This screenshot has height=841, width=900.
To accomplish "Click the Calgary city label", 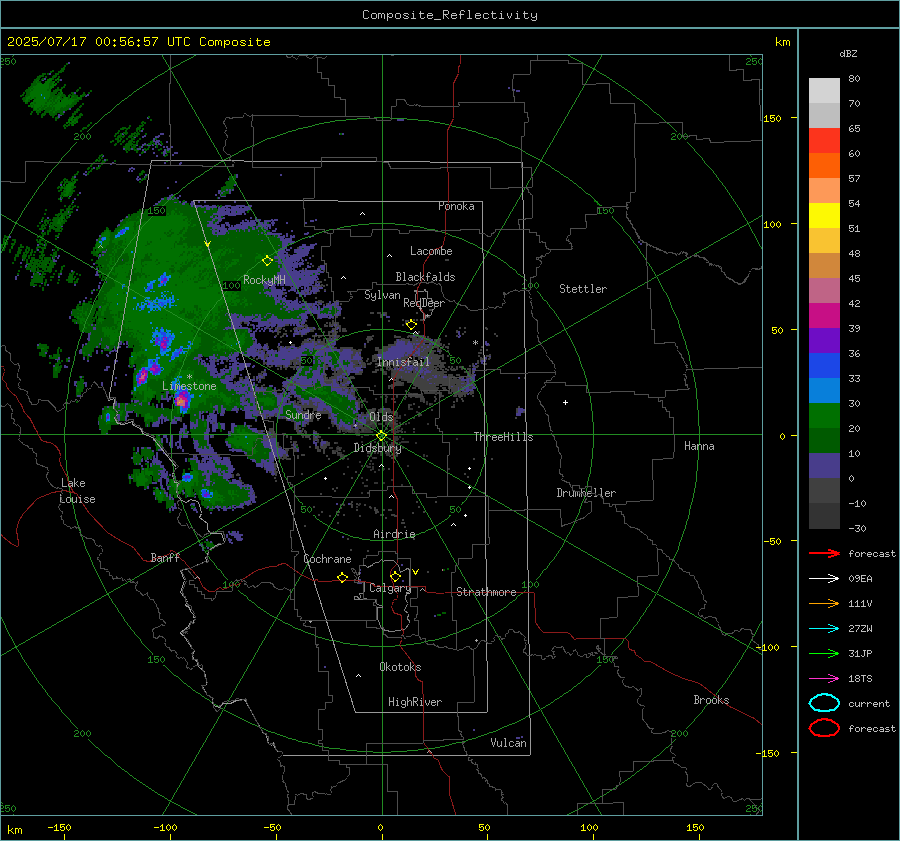I will coord(390,588).
